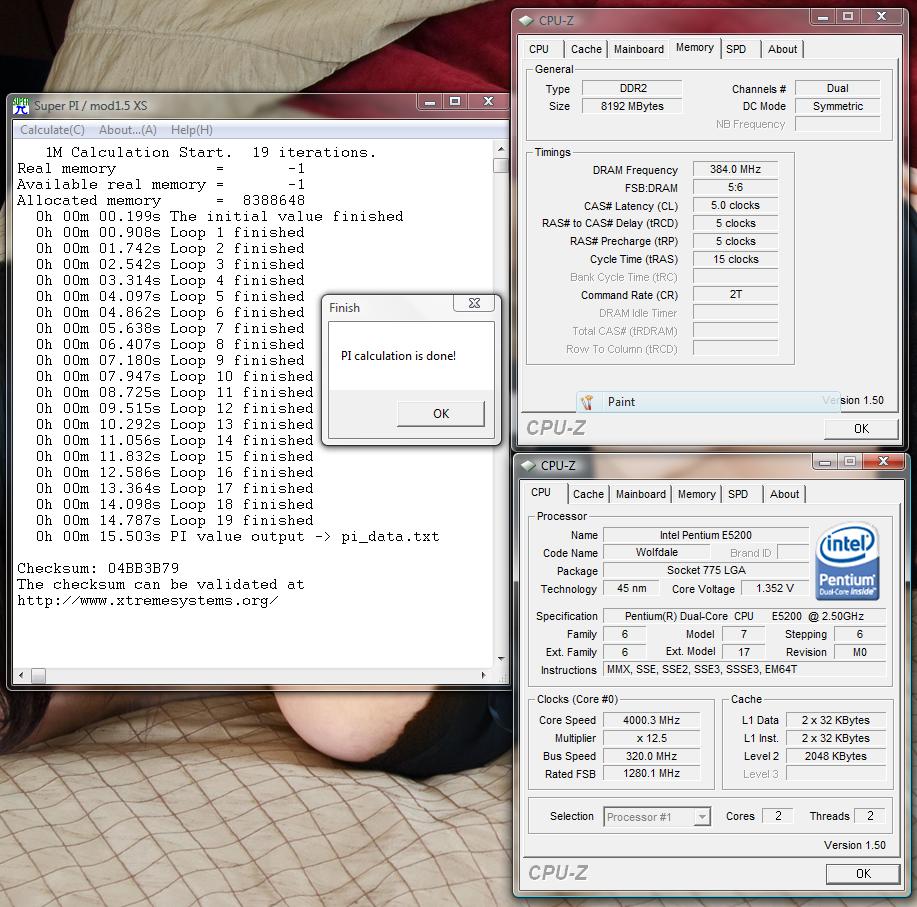Click the Instructions MMX, SSE field
Viewport: 917px width, 907px height.
click(744, 670)
